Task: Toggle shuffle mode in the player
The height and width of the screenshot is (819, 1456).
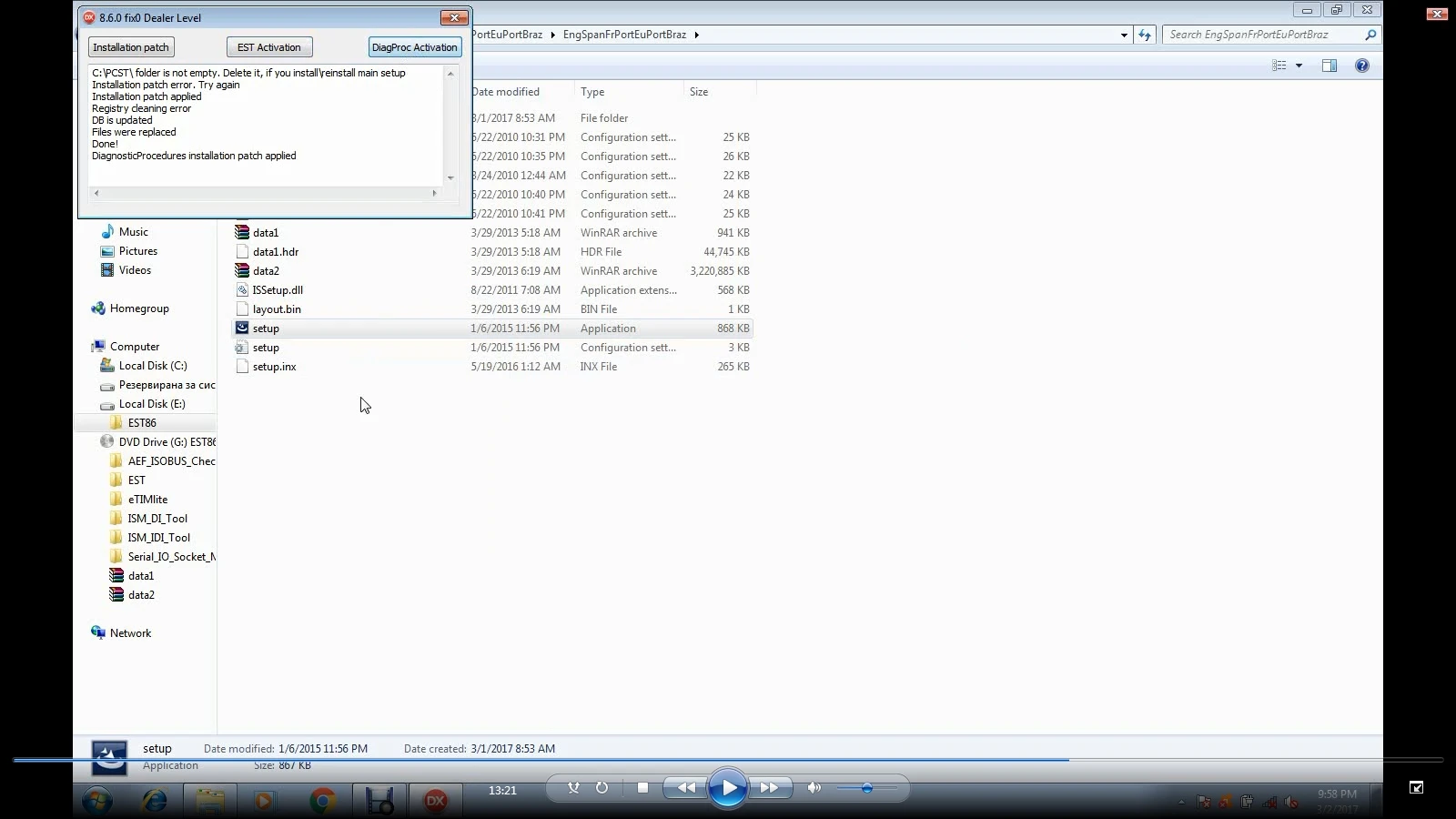Action: (573, 788)
